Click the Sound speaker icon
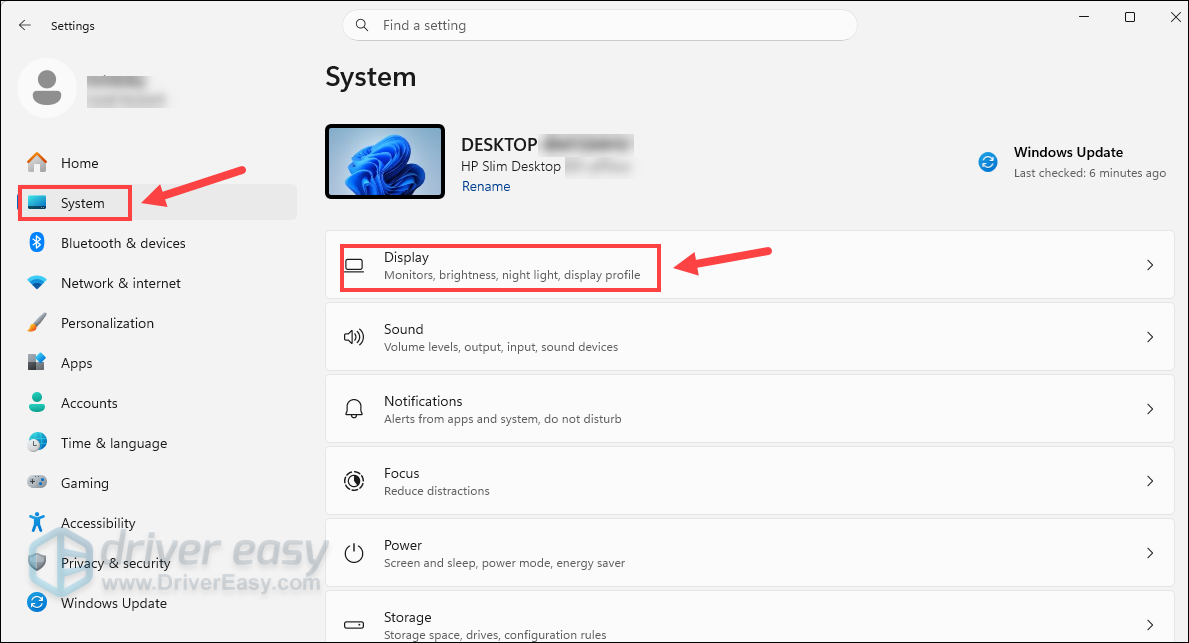The height and width of the screenshot is (643, 1189). coord(353,337)
